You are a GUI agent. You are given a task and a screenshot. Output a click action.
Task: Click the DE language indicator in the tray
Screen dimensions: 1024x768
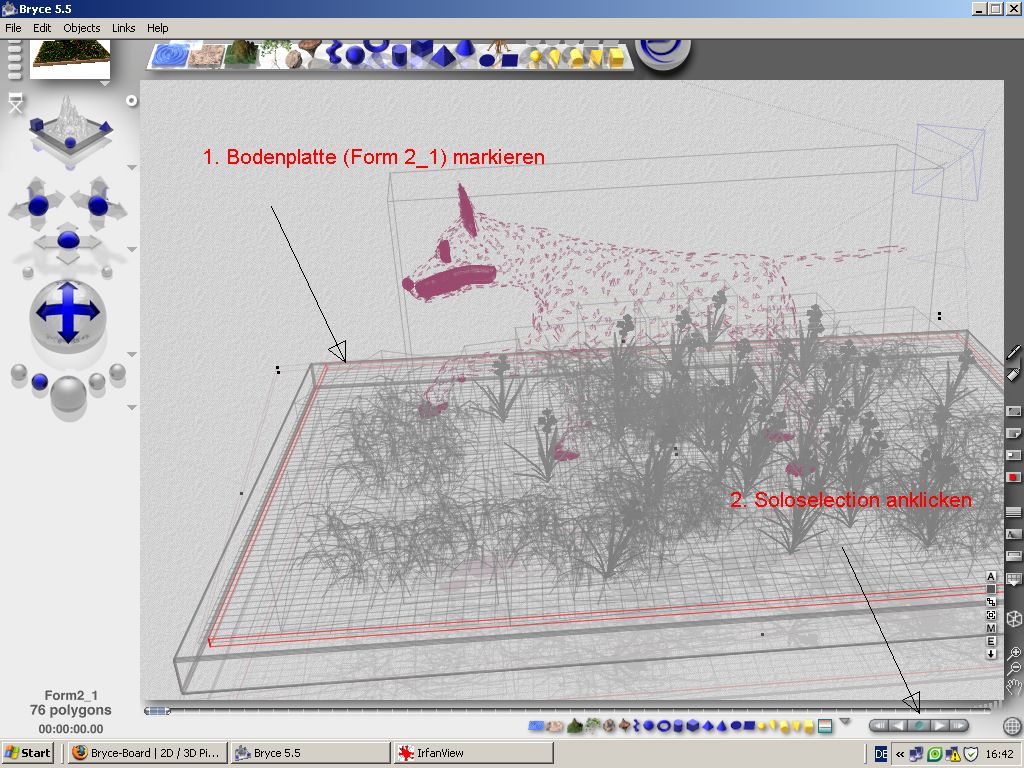tap(881, 754)
